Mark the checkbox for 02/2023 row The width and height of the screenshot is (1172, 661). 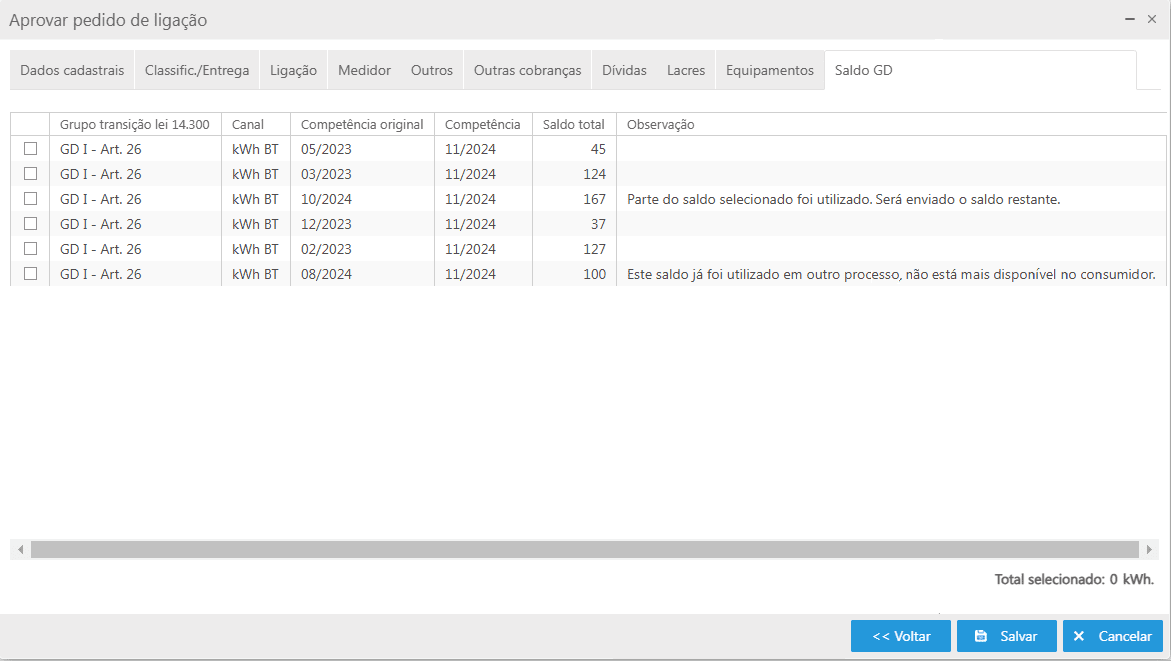point(30,249)
